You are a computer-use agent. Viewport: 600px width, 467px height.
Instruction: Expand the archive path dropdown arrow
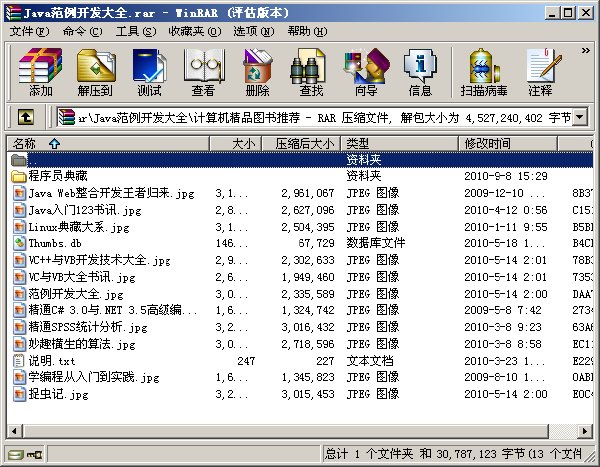pyautogui.click(x=580, y=117)
